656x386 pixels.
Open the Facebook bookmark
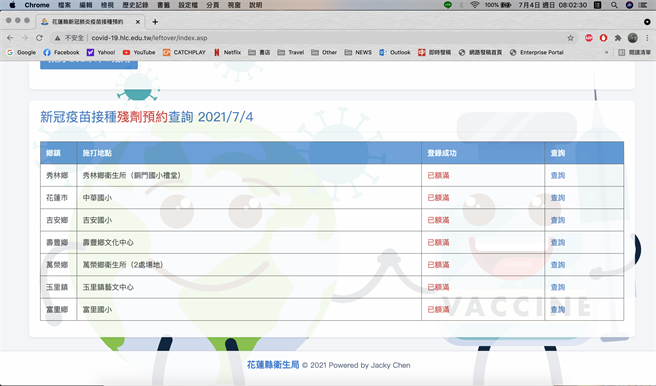point(61,52)
